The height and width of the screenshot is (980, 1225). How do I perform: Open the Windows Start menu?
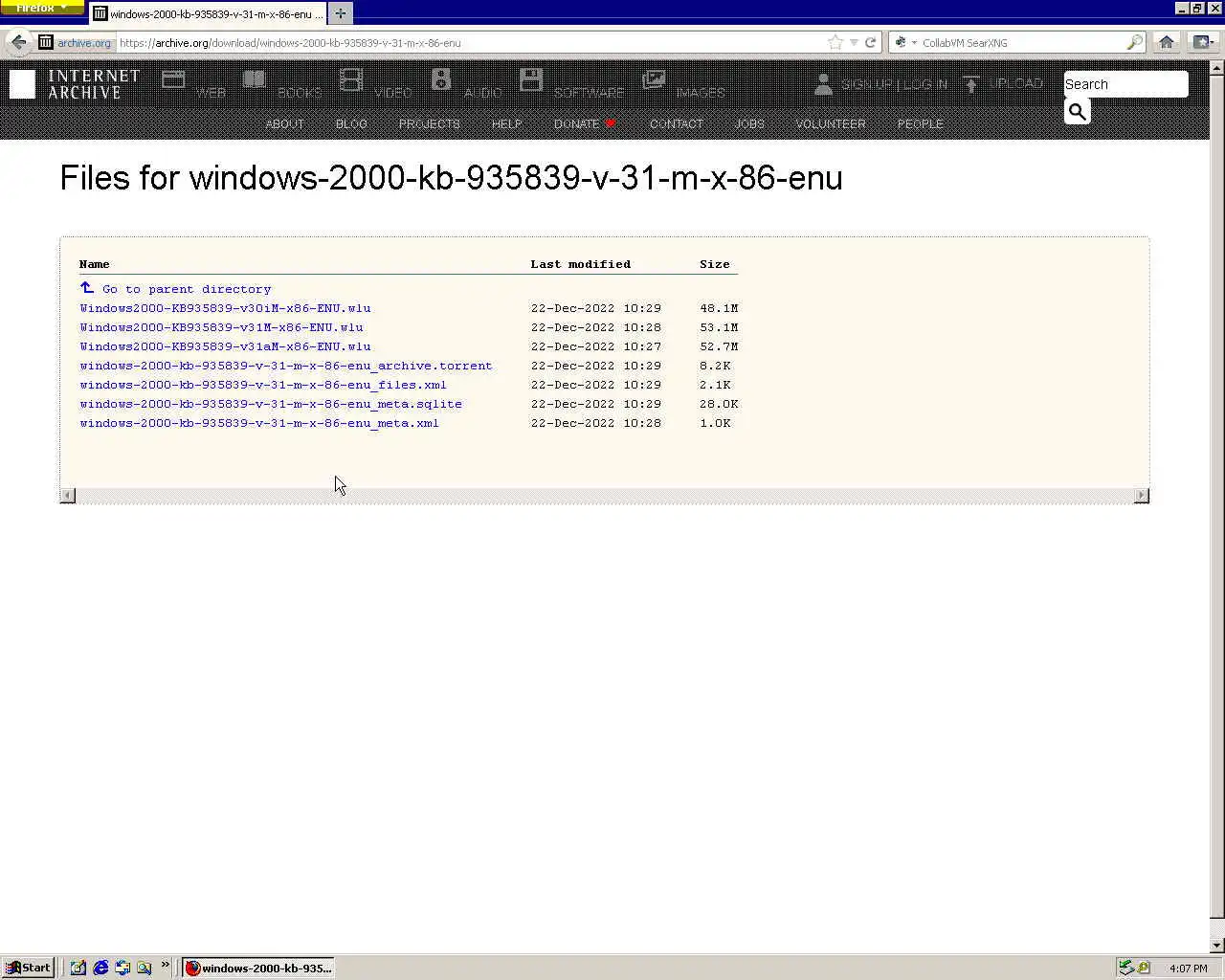point(28,968)
